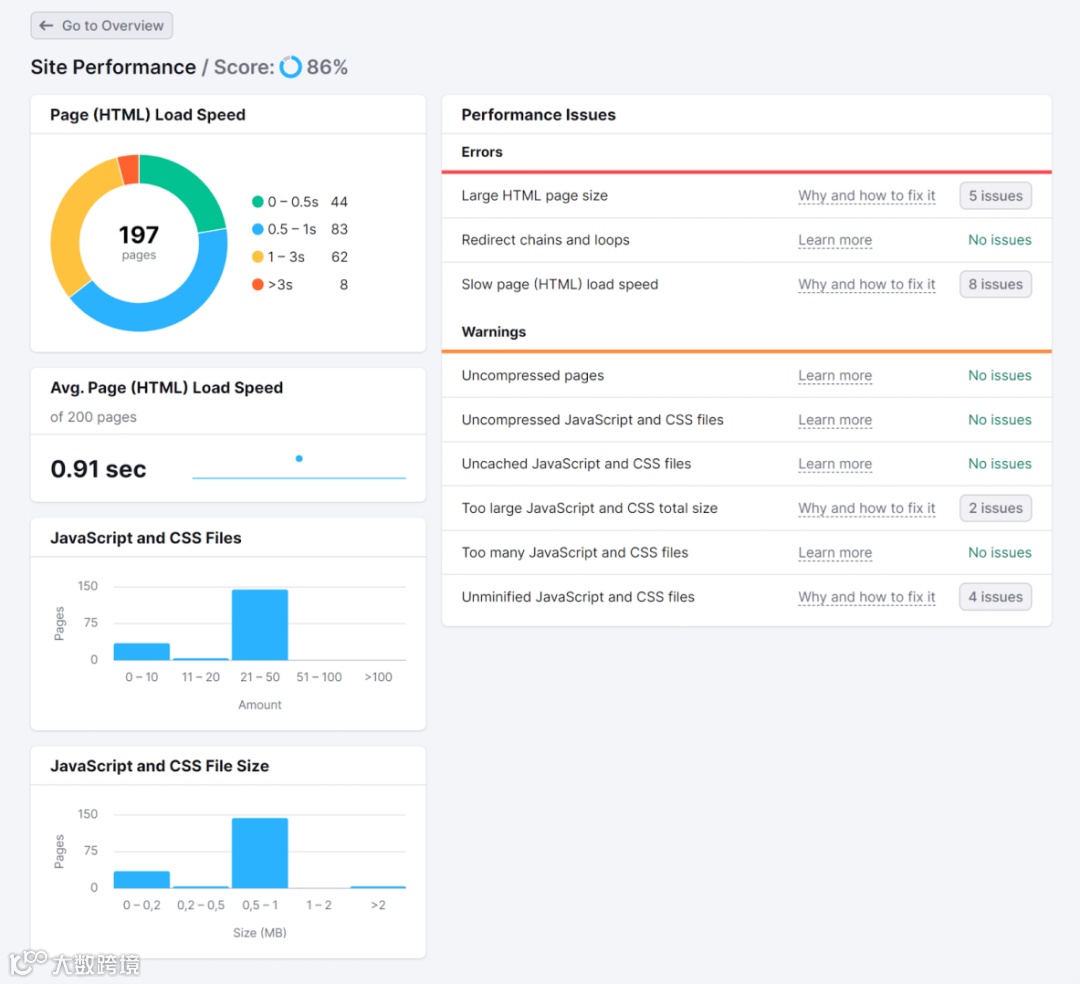Viewport: 1080px width, 984px height.
Task: Click 'Too large JavaScript and CSS total size' label
Action: point(590,508)
